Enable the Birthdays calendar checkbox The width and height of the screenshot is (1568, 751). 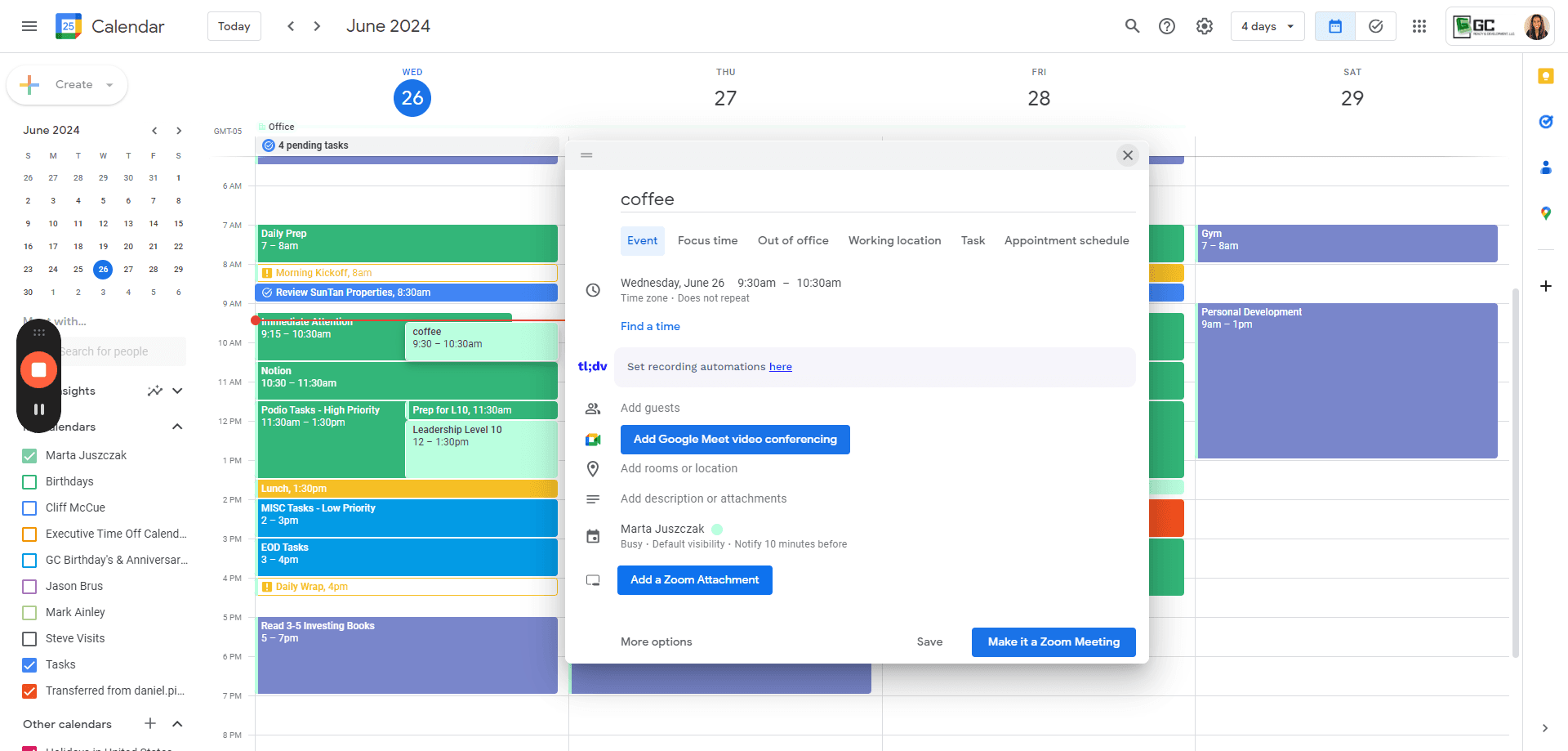29,482
